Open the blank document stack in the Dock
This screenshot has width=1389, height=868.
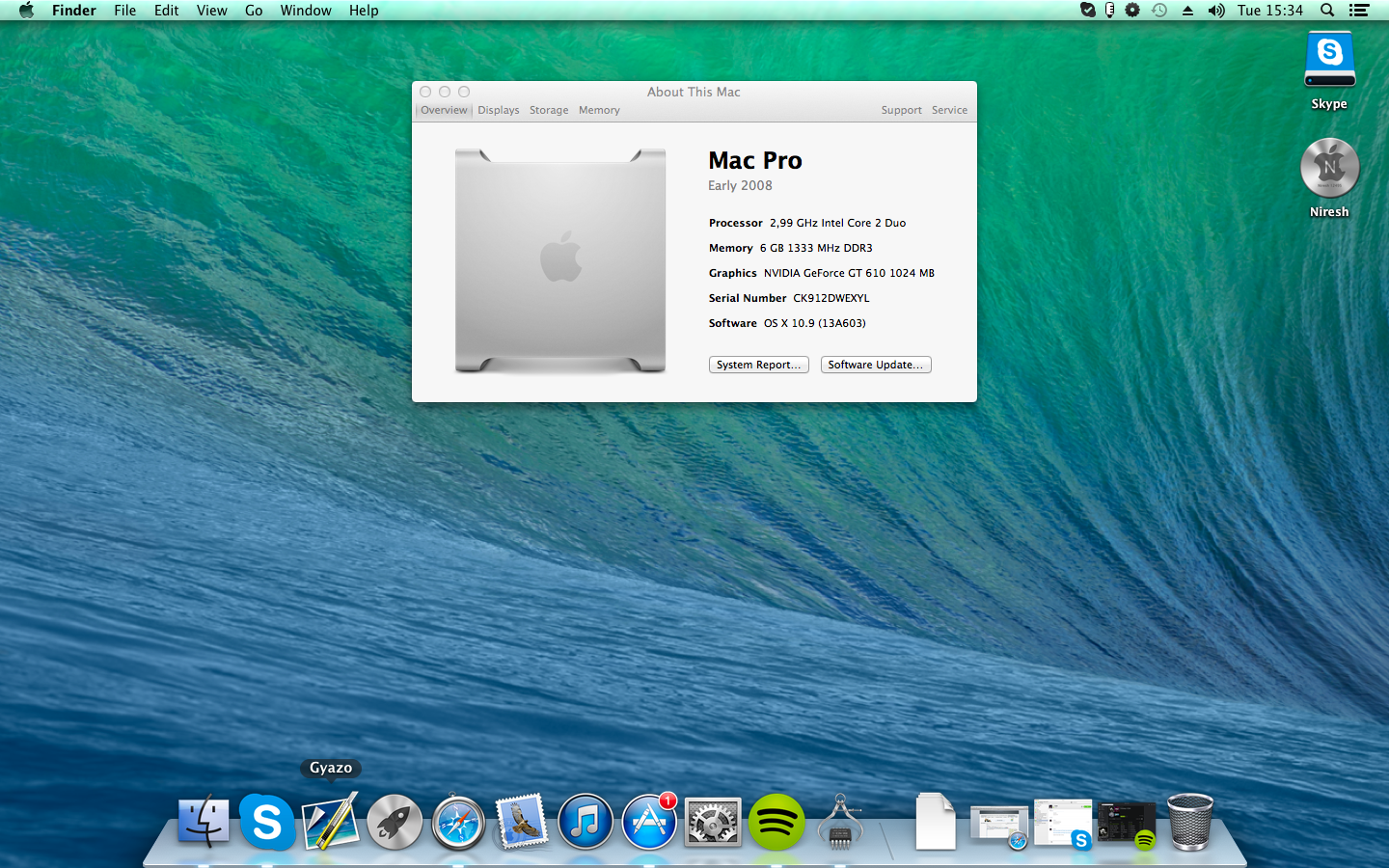[x=935, y=822]
